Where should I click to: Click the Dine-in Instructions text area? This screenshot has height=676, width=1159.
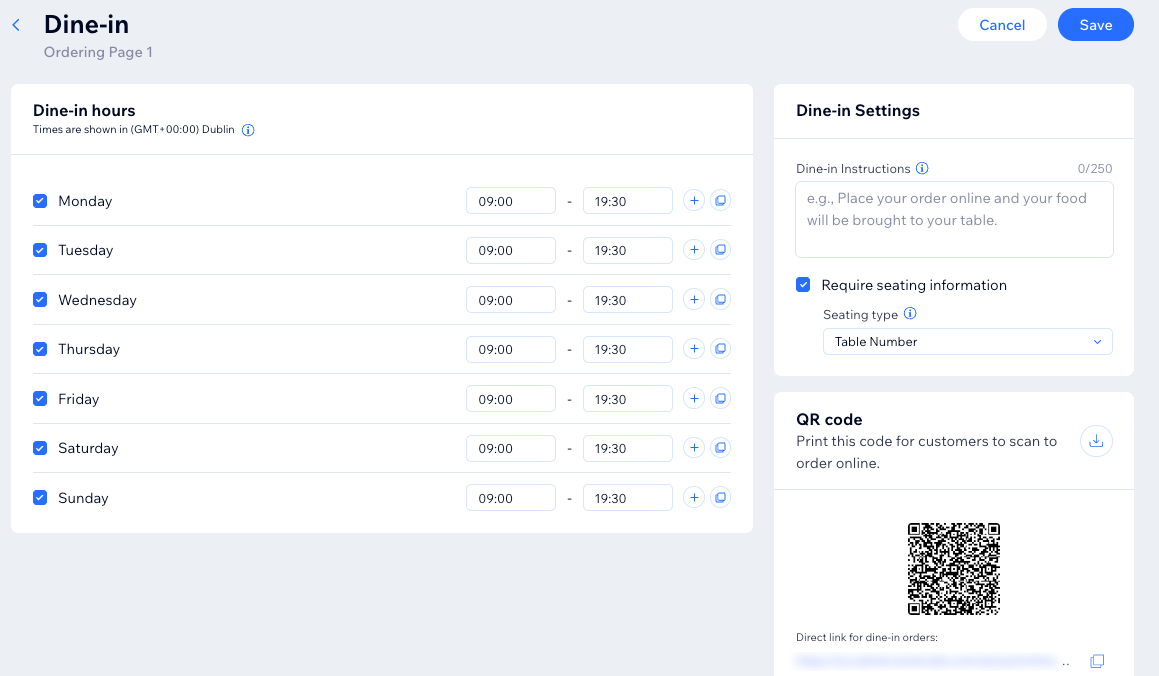point(953,218)
